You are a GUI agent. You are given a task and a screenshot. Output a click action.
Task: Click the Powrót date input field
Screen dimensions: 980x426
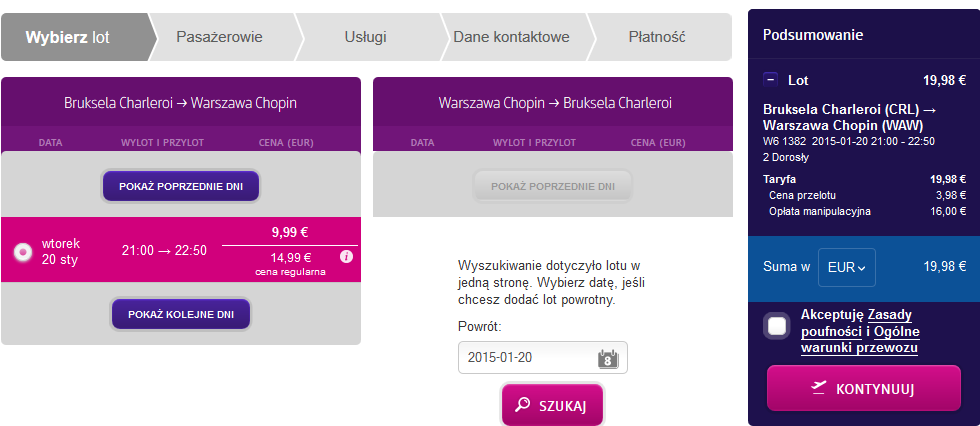542,358
